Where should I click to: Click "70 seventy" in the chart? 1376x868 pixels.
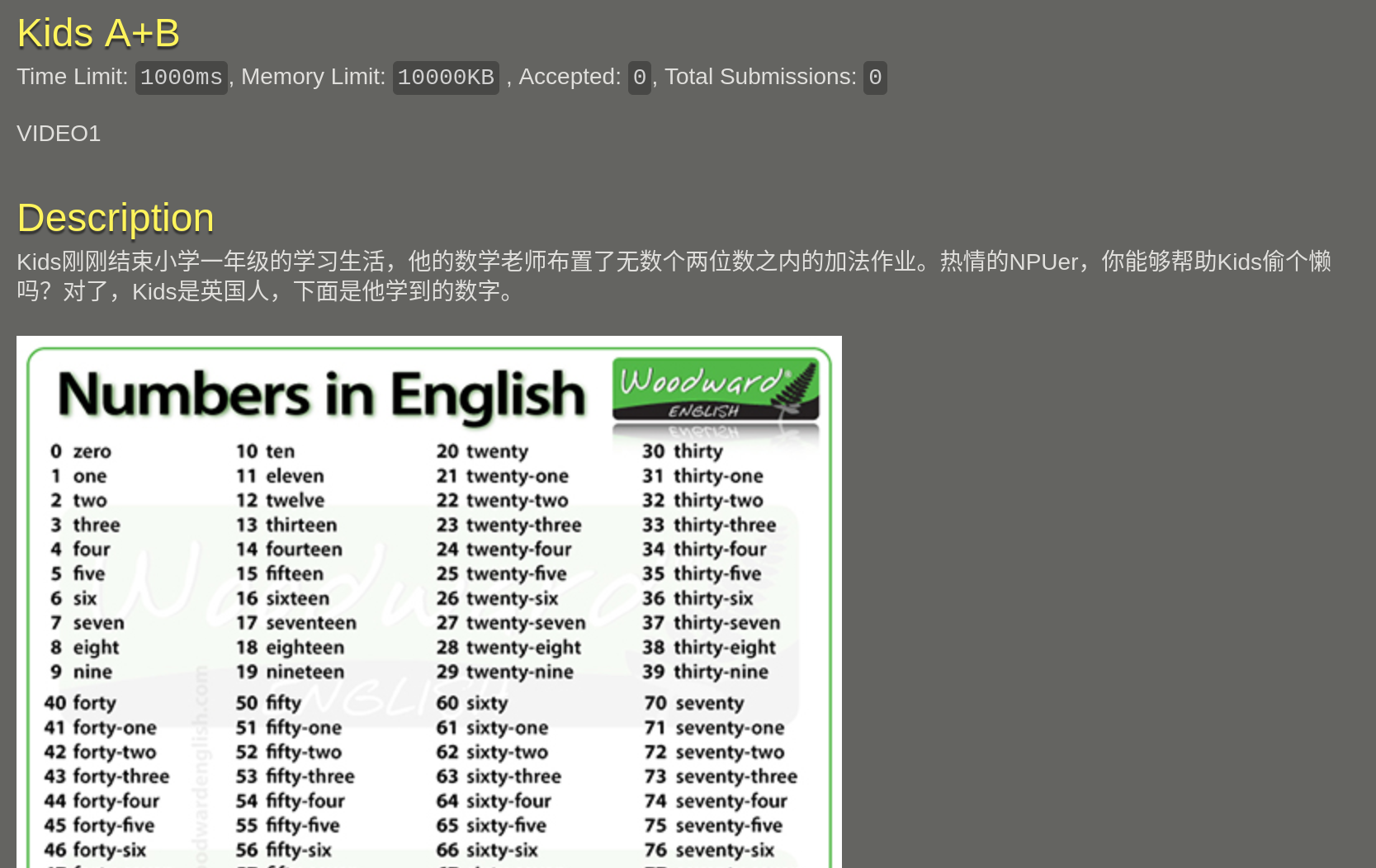(694, 703)
